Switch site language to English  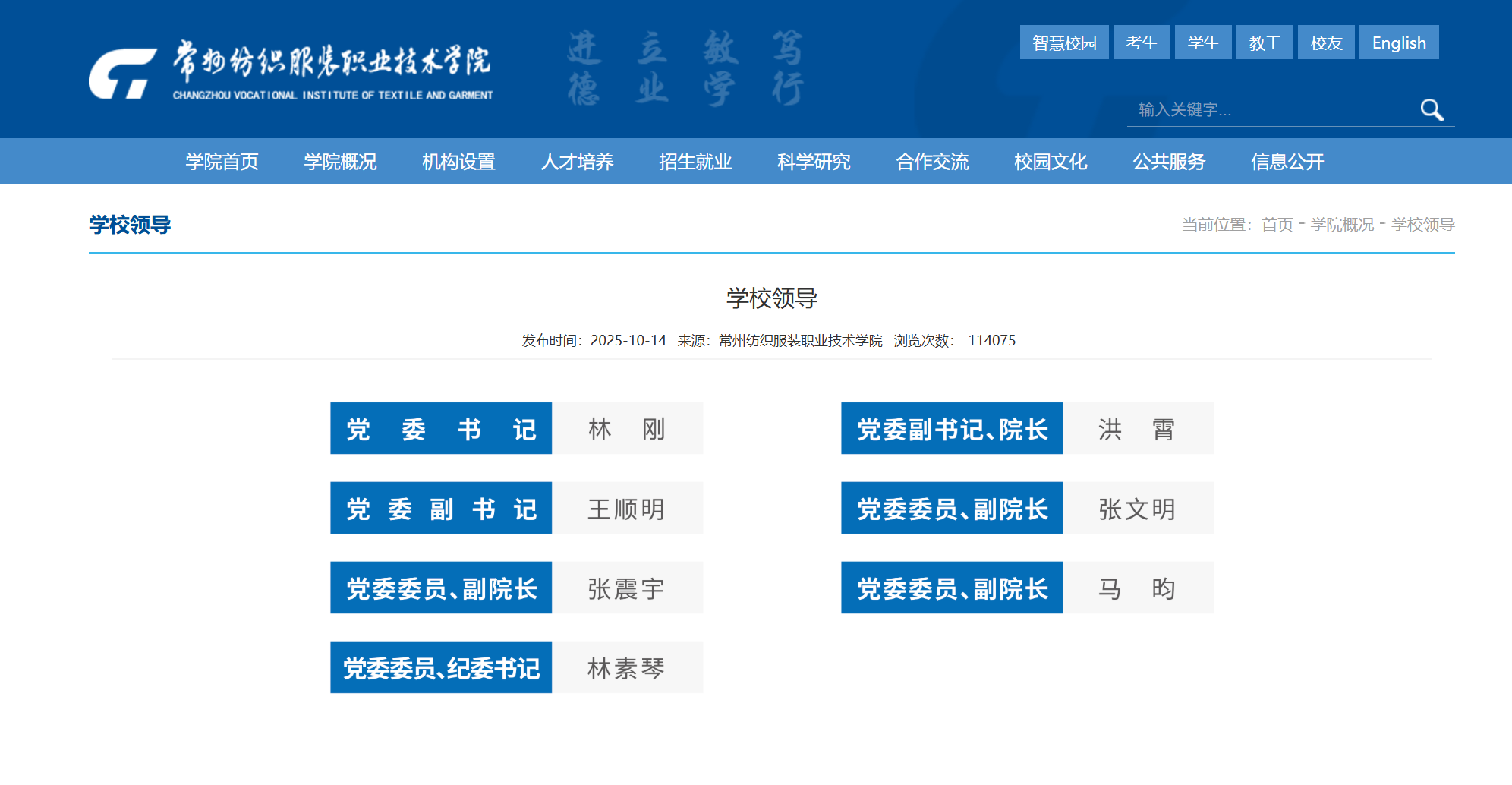point(1398,43)
